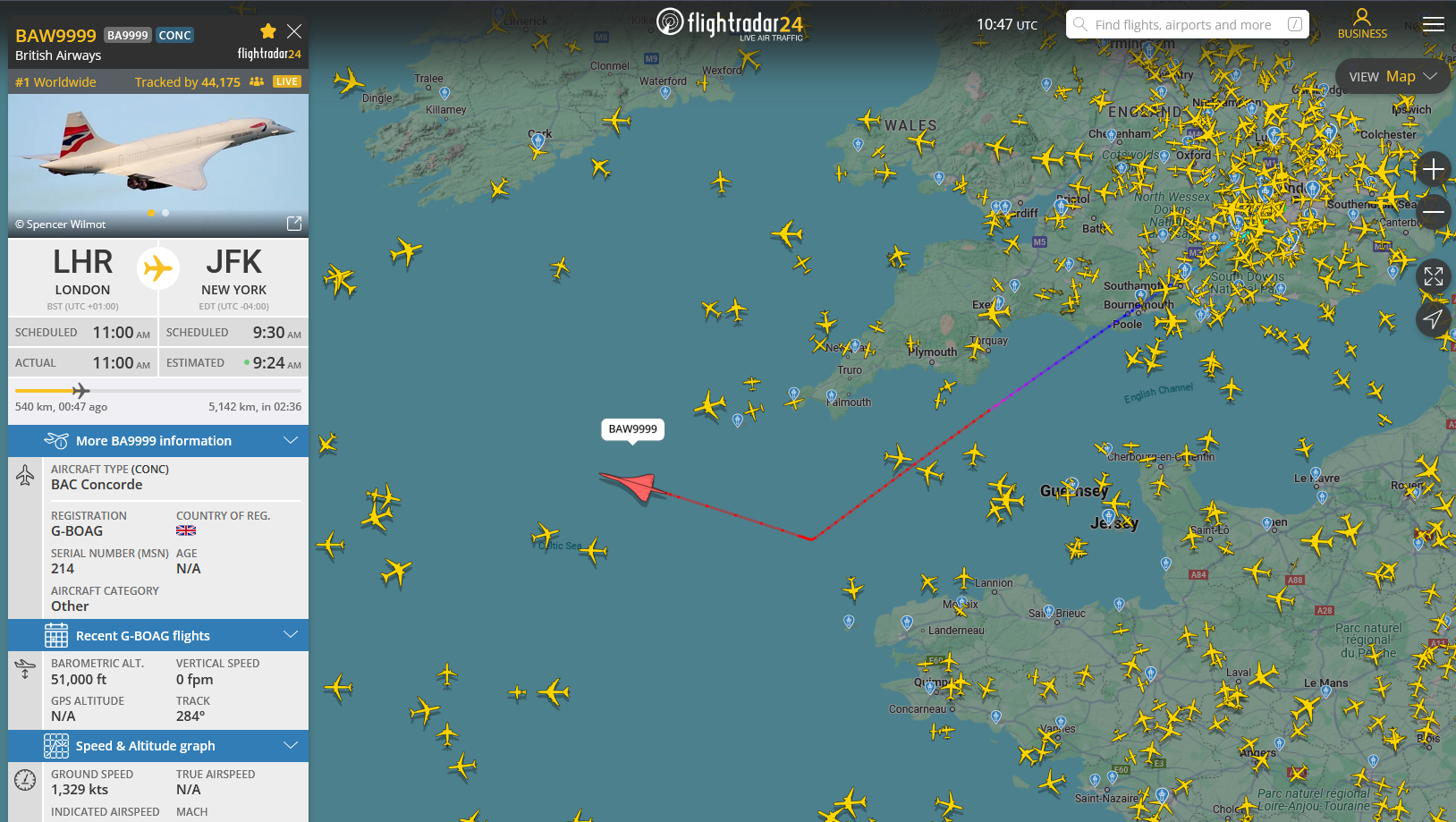Show the second photo using the carousel dot
This screenshot has width=1456, height=822.
point(165,213)
